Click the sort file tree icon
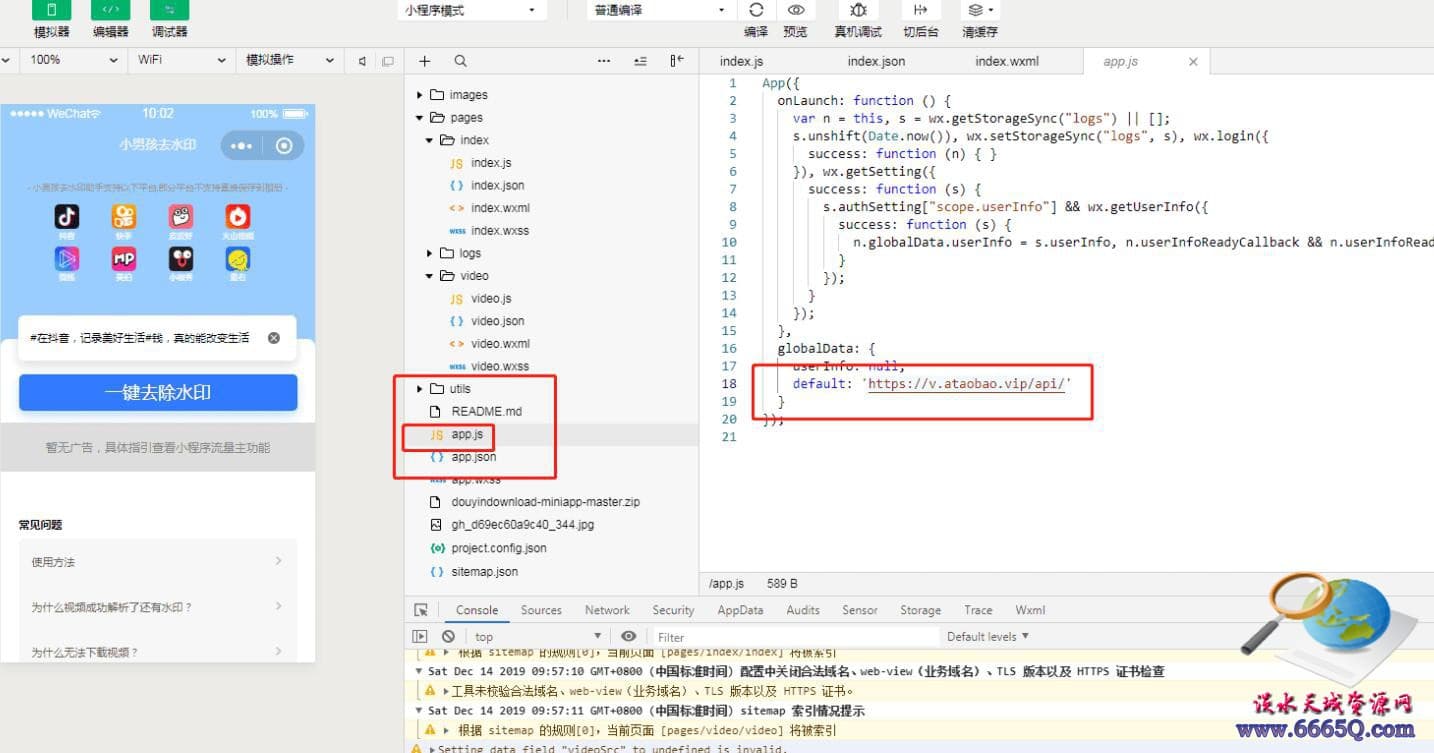Viewport: 1434px width, 753px height. pos(640,61)
